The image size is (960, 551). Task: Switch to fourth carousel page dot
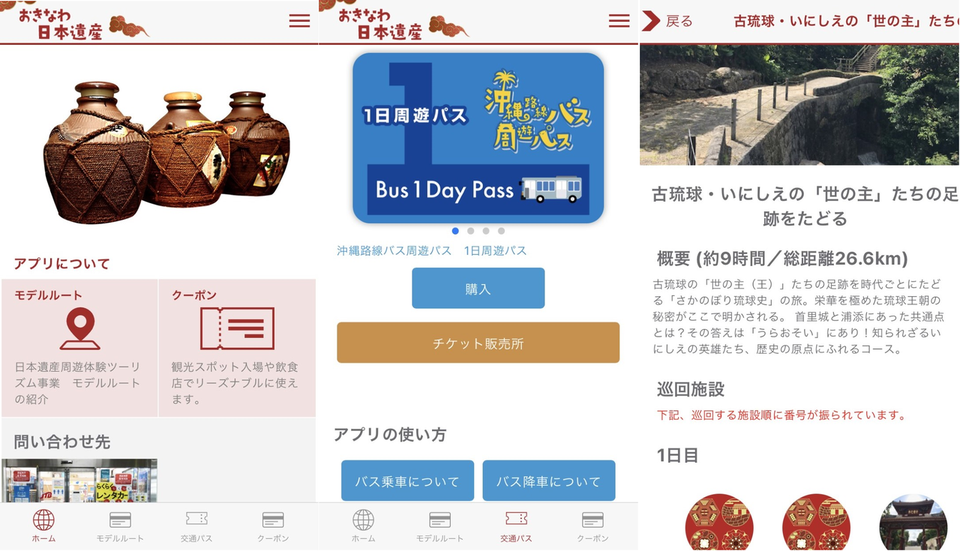pyautogui.click(x=501, y=231)
